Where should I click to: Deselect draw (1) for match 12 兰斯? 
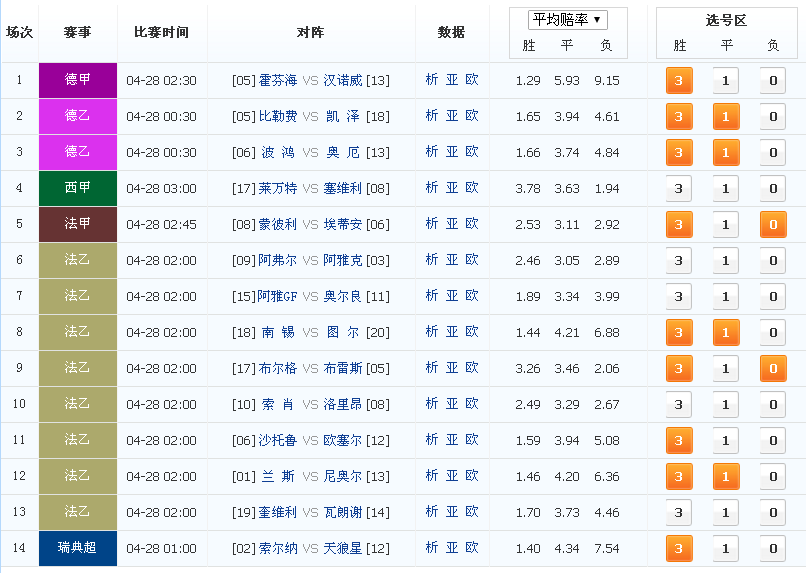pyautogui.click(x=726, y=476)
